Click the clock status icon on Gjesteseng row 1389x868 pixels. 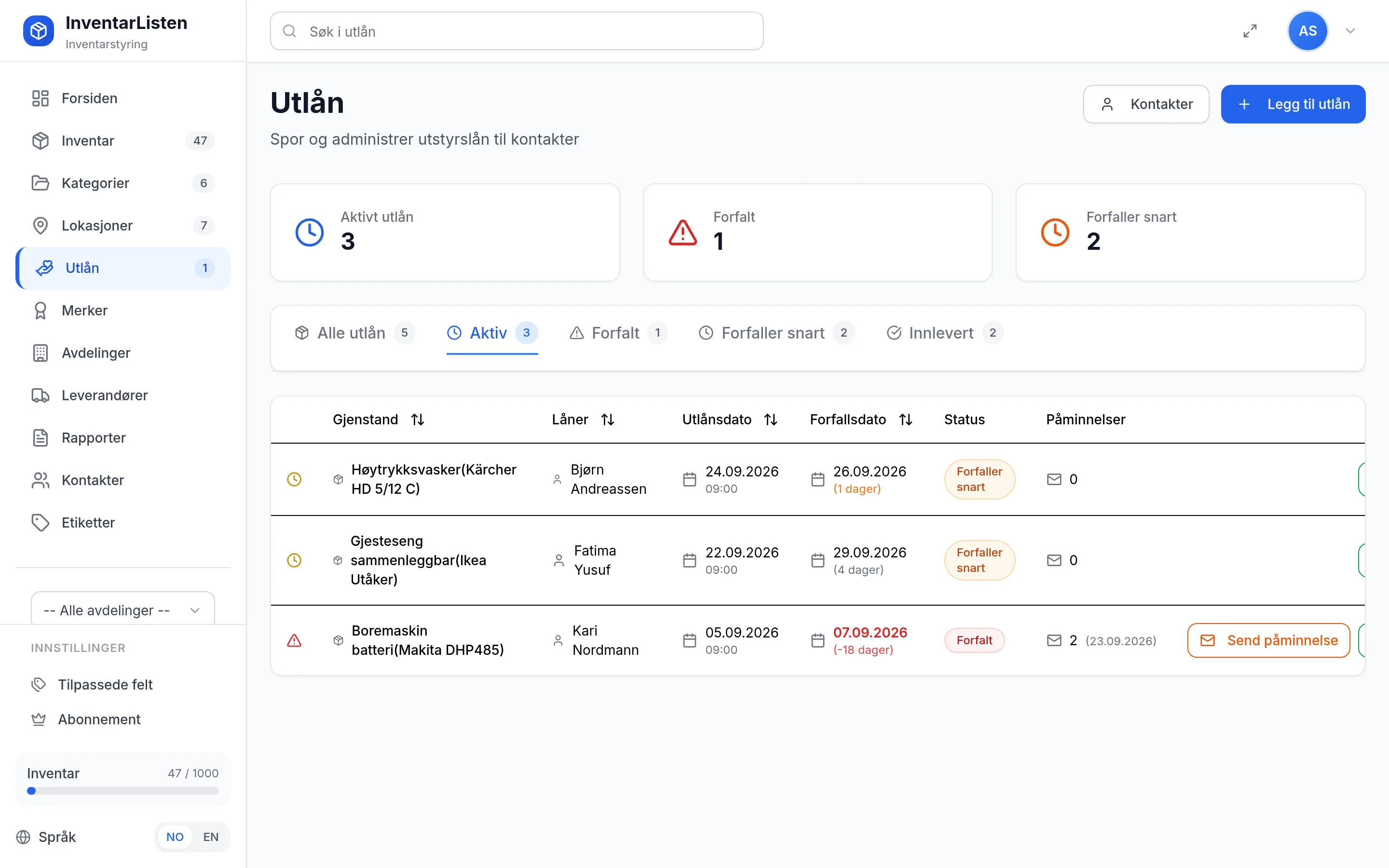(x=294, y=560)
